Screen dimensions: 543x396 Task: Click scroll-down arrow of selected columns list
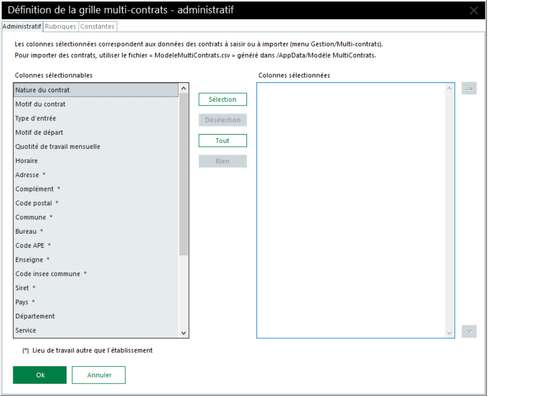449,333
